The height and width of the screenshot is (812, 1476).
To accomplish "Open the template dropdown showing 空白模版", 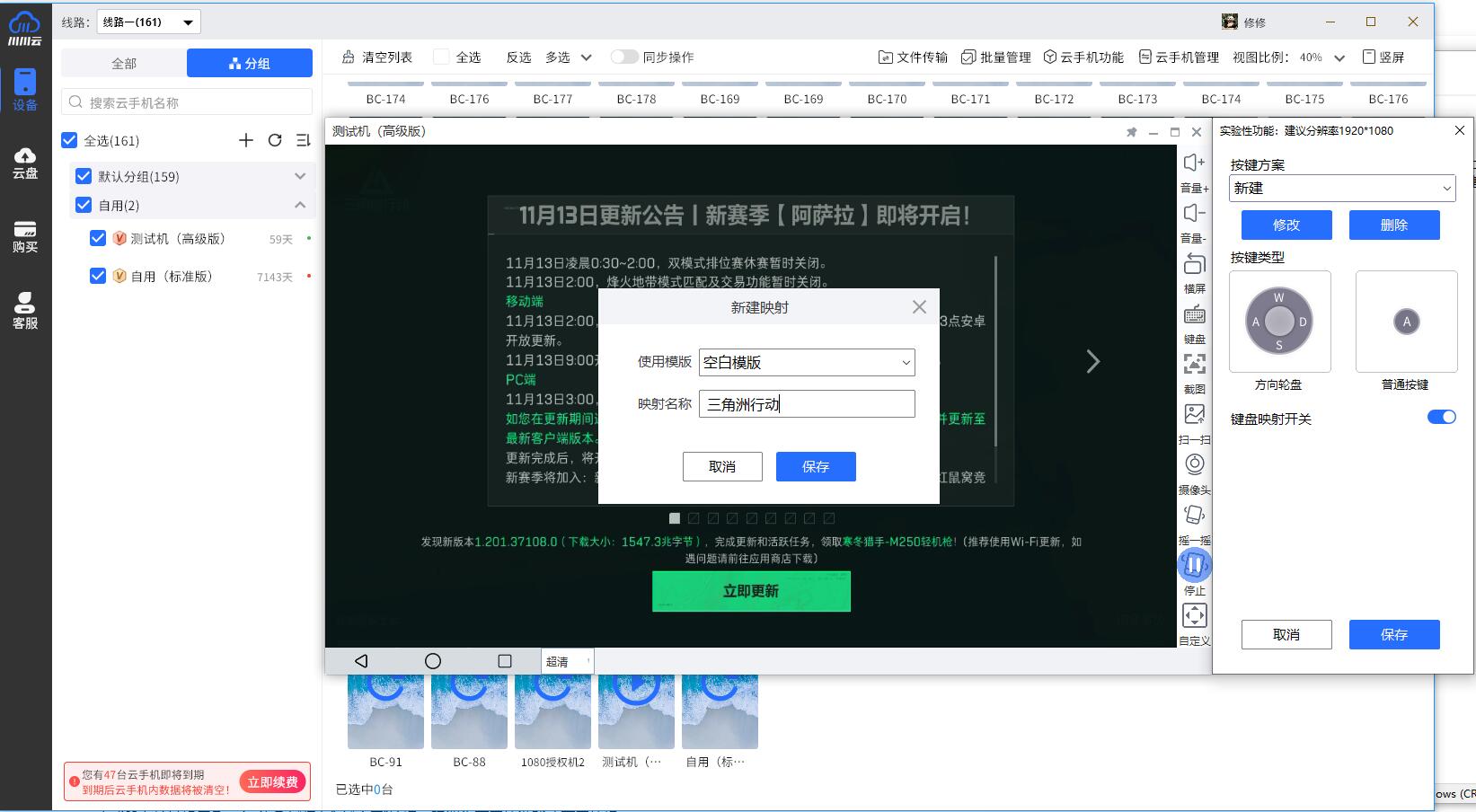I will pyautogui.click(x=806, y=362).
